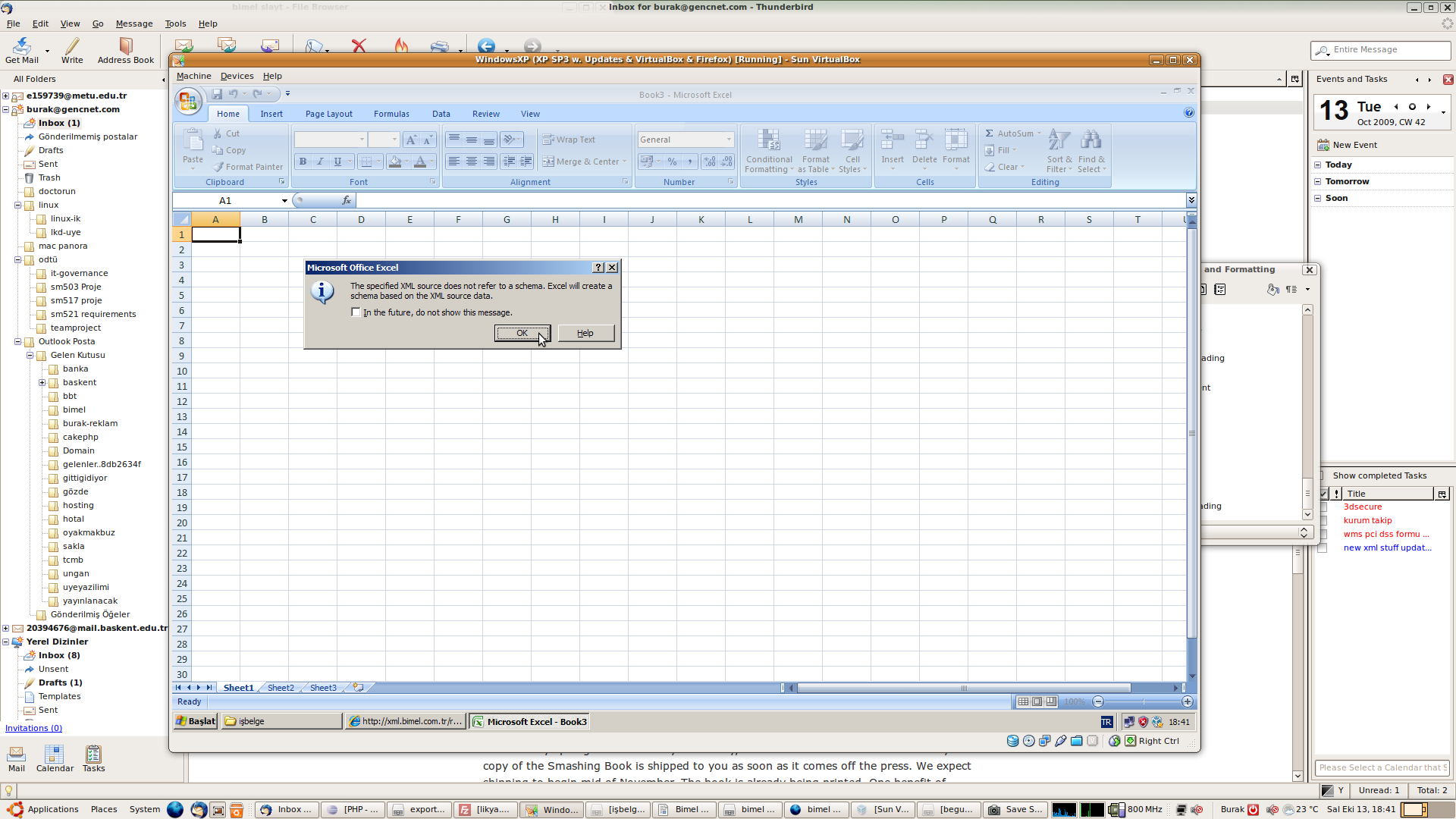Viewport: 1456px width, 819px height.
Task: Collapse the Today section in Events
Action: [x=1317, y=165]
